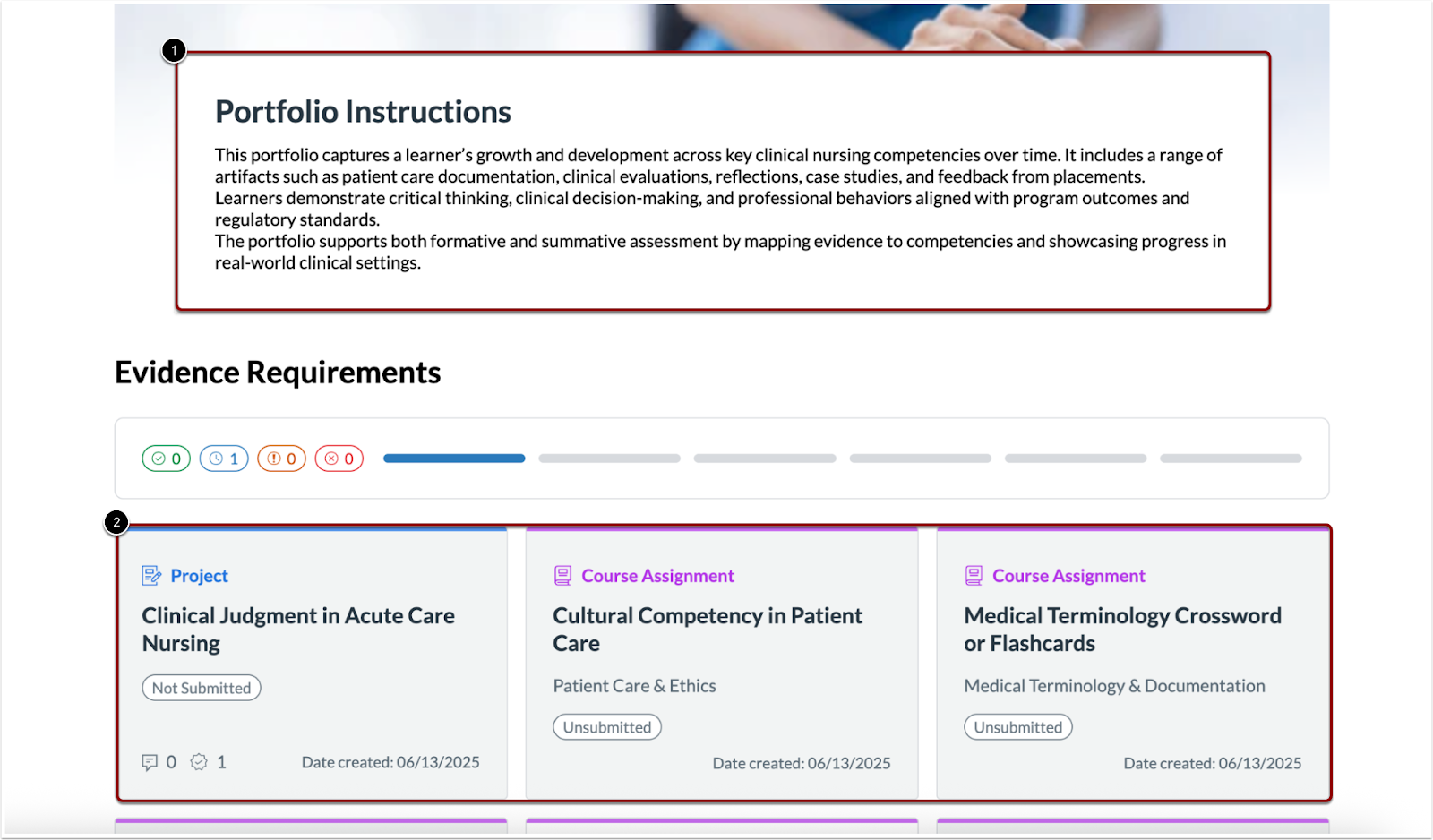The width and height of the screenshot is (1433, 840).
Task: Click the Unsubmitted badge on Medical Terminology card
Action: 1017,726
